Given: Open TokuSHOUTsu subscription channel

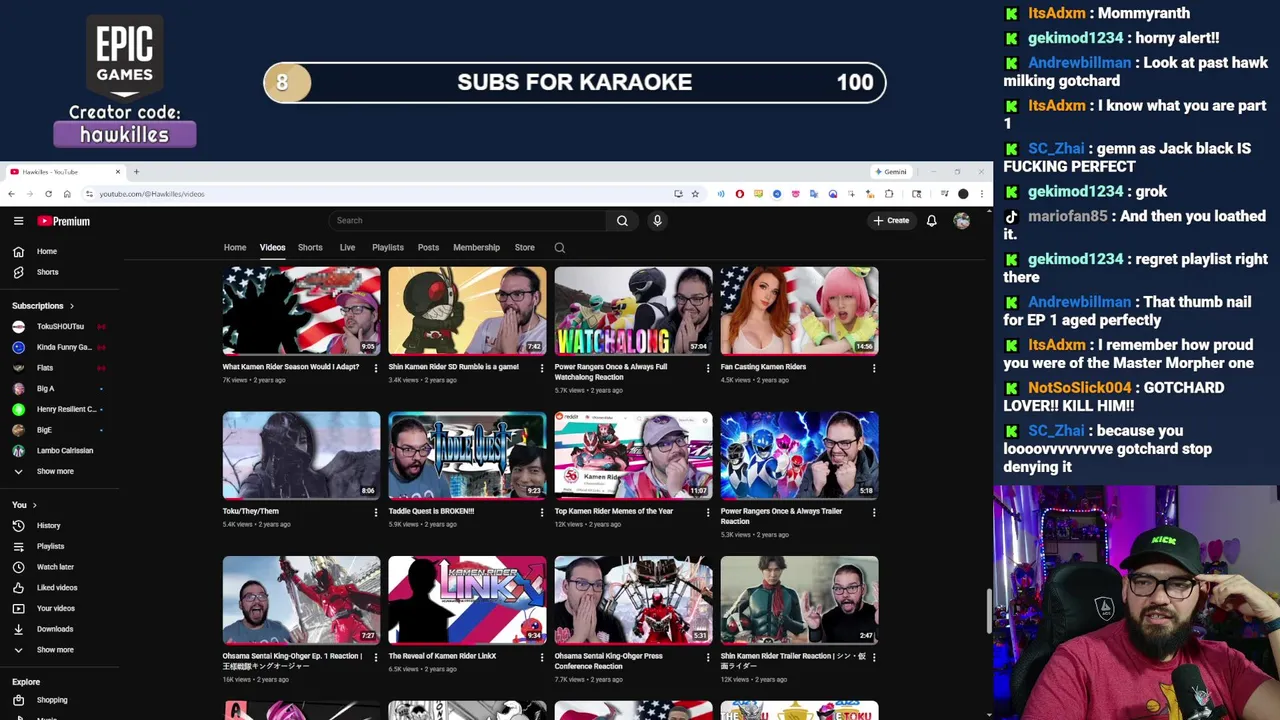Looking at the screenshot, I should pos(60,327).
